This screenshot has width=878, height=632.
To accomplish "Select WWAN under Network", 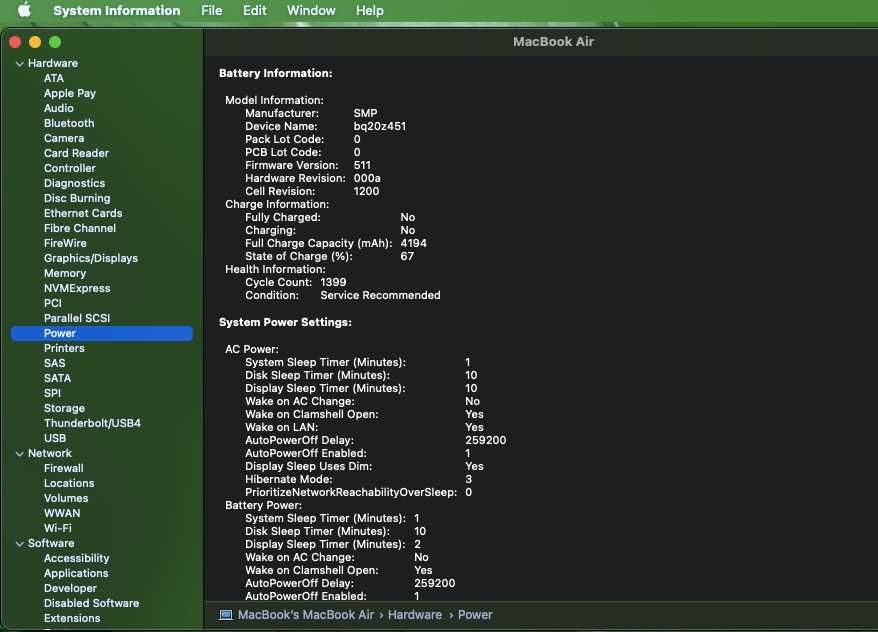I will coord(62,513).
